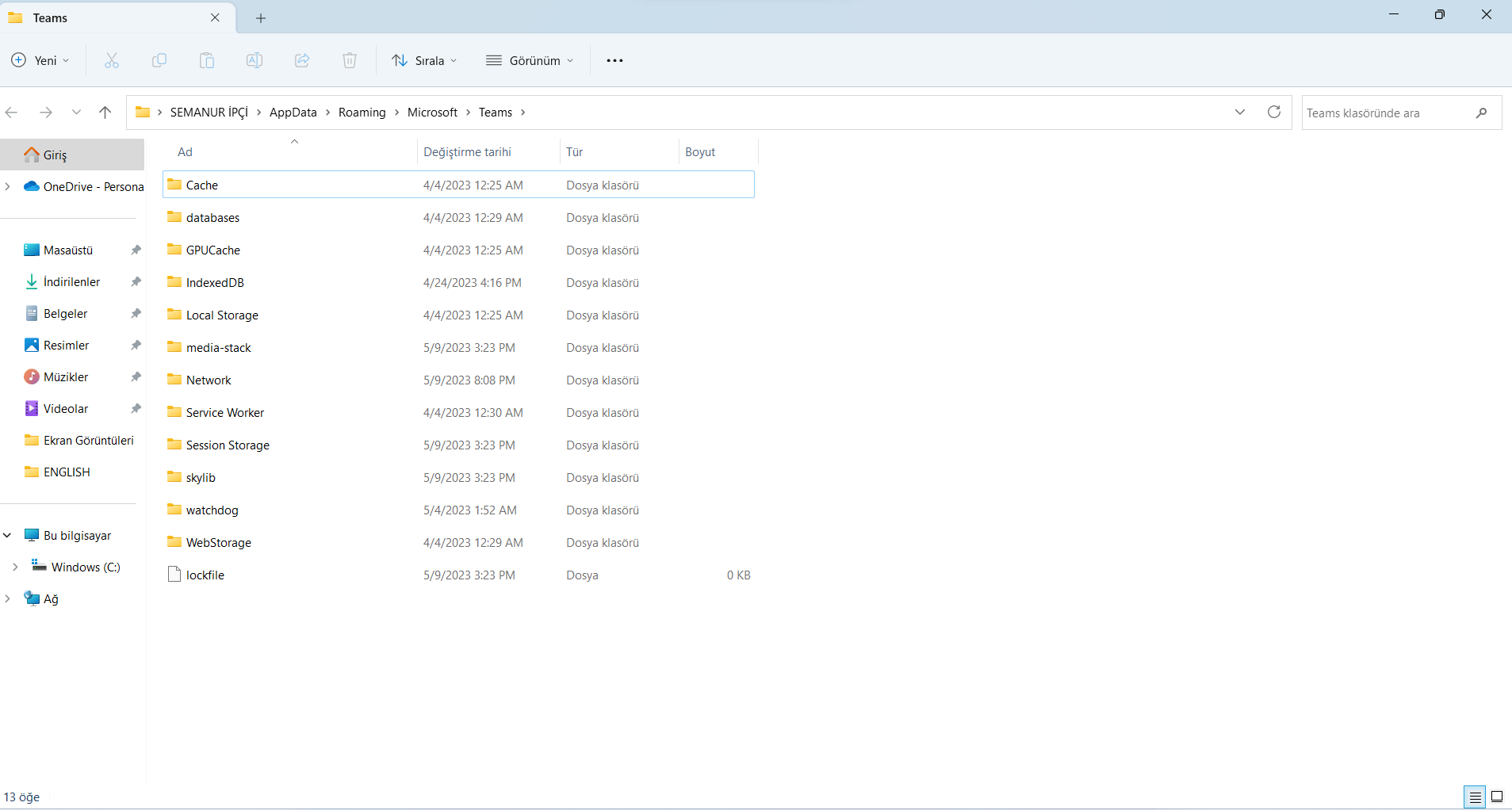Click the Paste clipboard icon

click(x=207, y=60)
